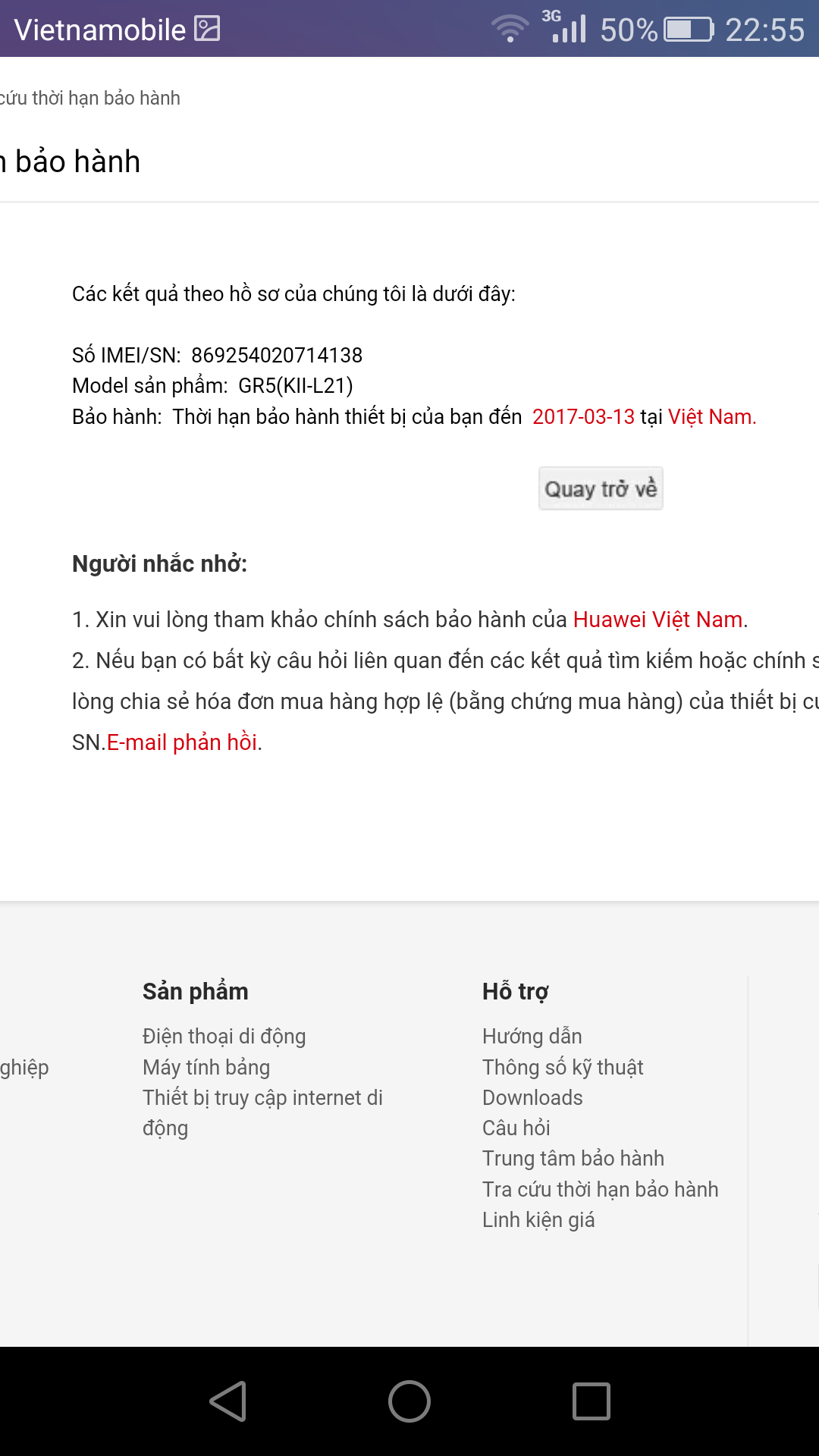Tap the Wi-Fi status icon

pos(510,29)
